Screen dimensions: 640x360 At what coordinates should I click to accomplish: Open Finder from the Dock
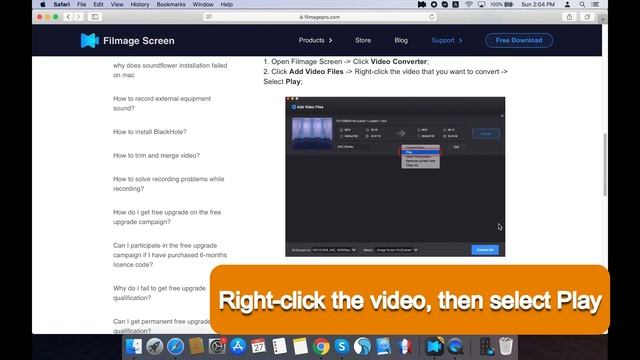click(134, 347)
